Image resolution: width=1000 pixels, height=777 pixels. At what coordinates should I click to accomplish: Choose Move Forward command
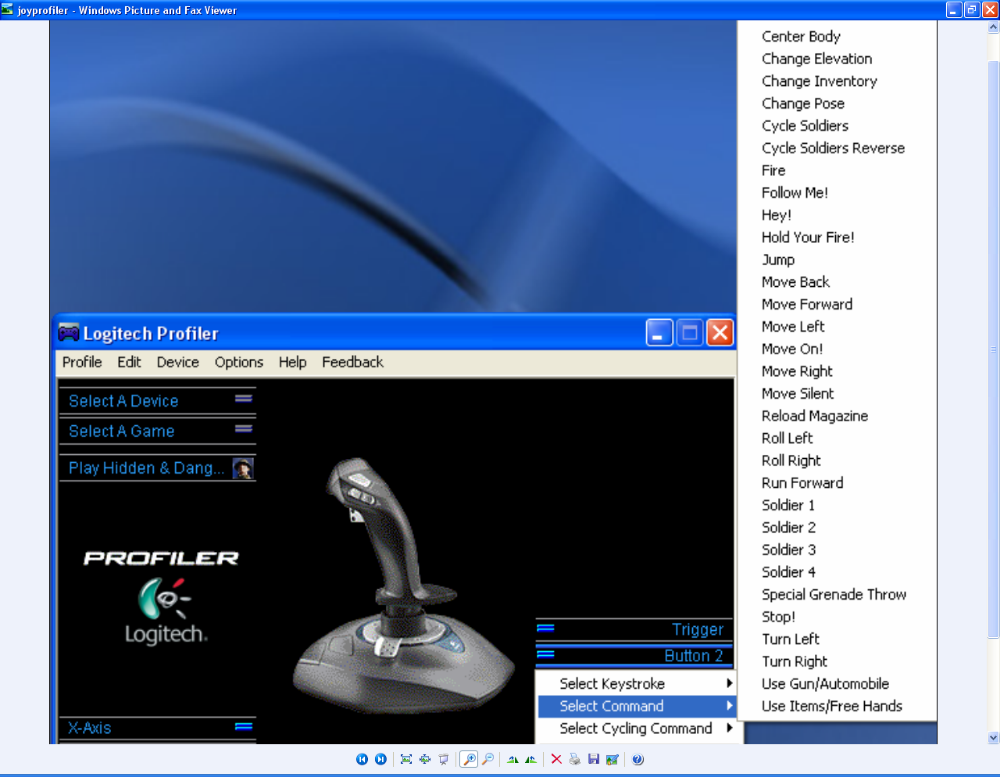pos(837,304)
